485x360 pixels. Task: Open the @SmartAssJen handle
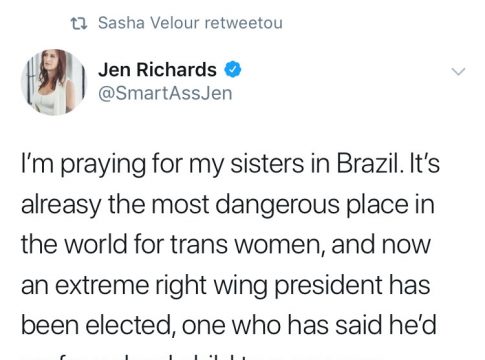(x=165, y=93)
